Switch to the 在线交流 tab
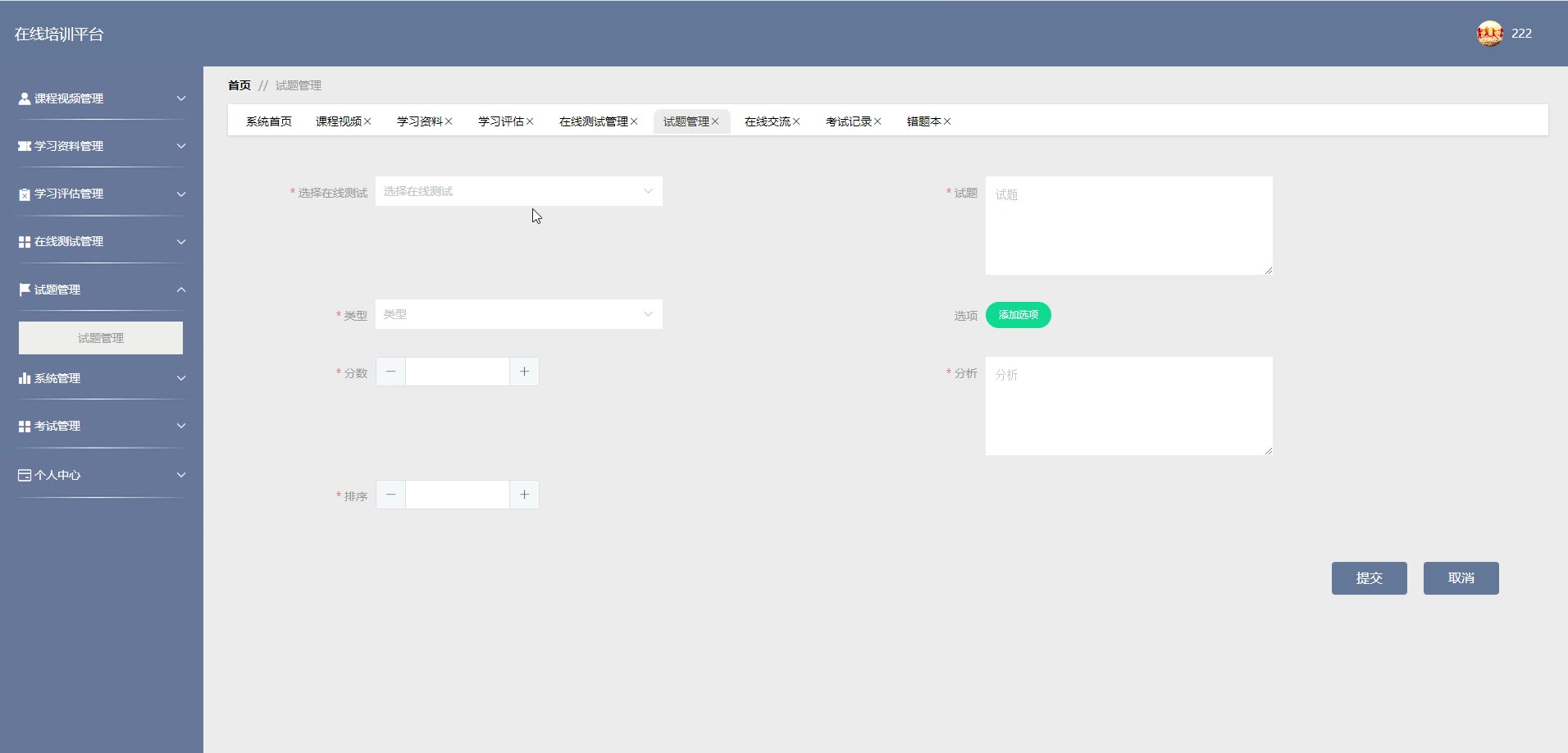The image size is (1568, 753). click(x=768, y=121)
